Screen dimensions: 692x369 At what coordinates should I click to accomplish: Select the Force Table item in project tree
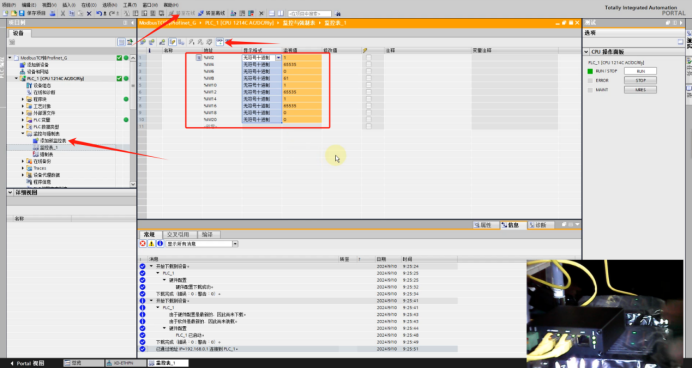(43, 154)
